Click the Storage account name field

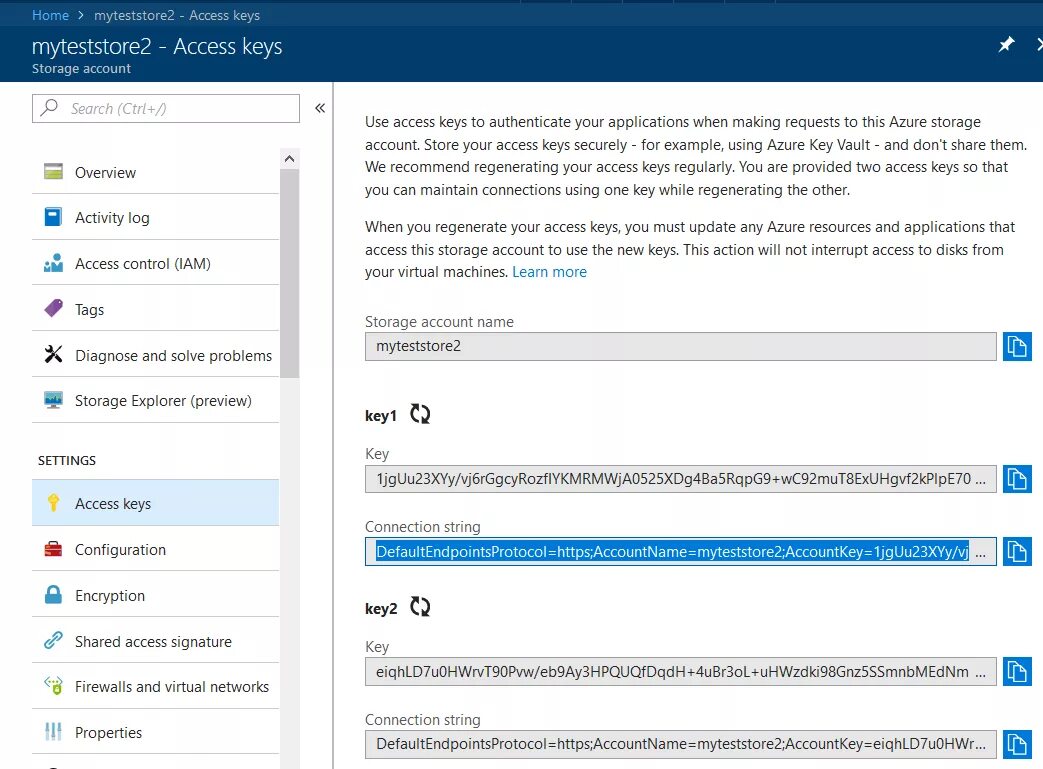coord(680,347)
